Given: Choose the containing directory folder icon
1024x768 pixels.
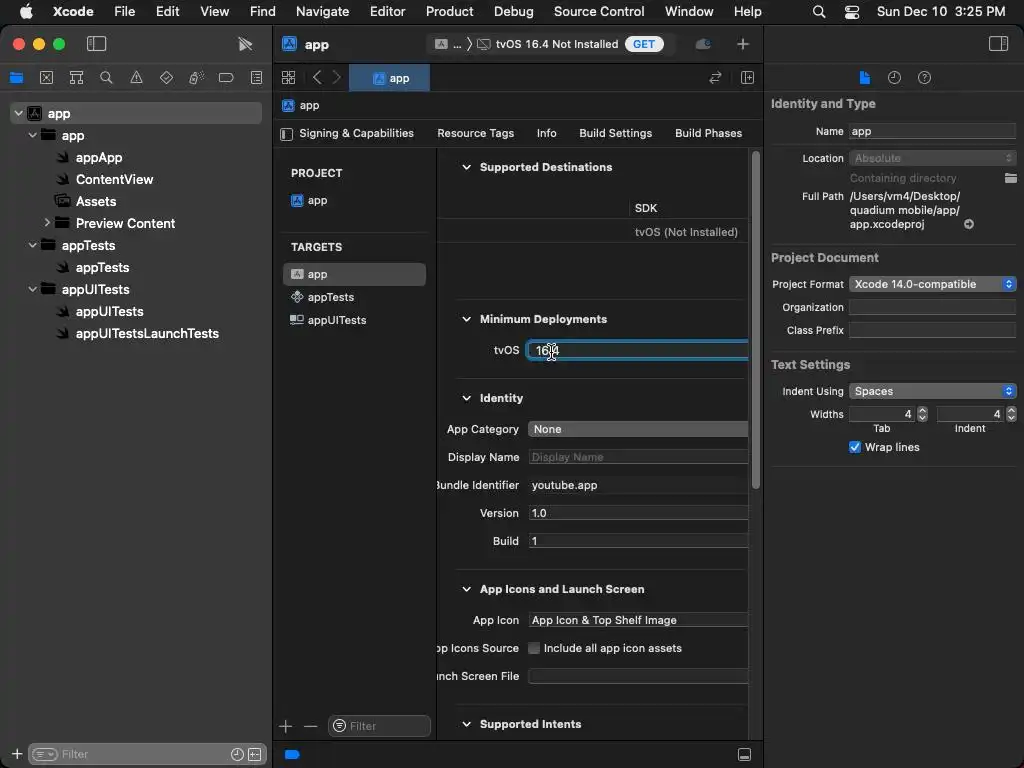Looking at the screenshot, I should (x=1010, y=178).
